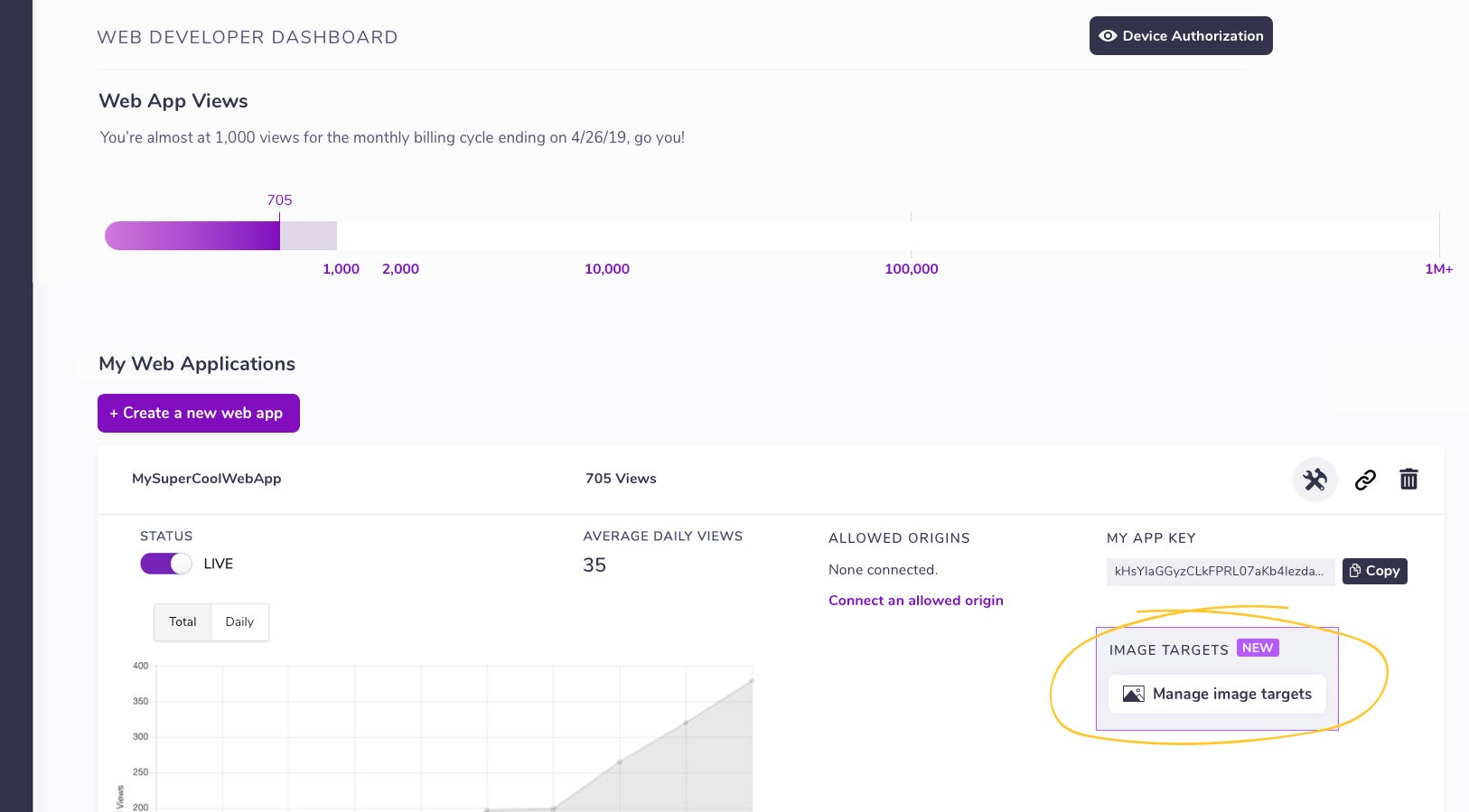Viewport: 1469px width, 812px height.
Task: Click the app key text field
Action: pos(1221,572)
